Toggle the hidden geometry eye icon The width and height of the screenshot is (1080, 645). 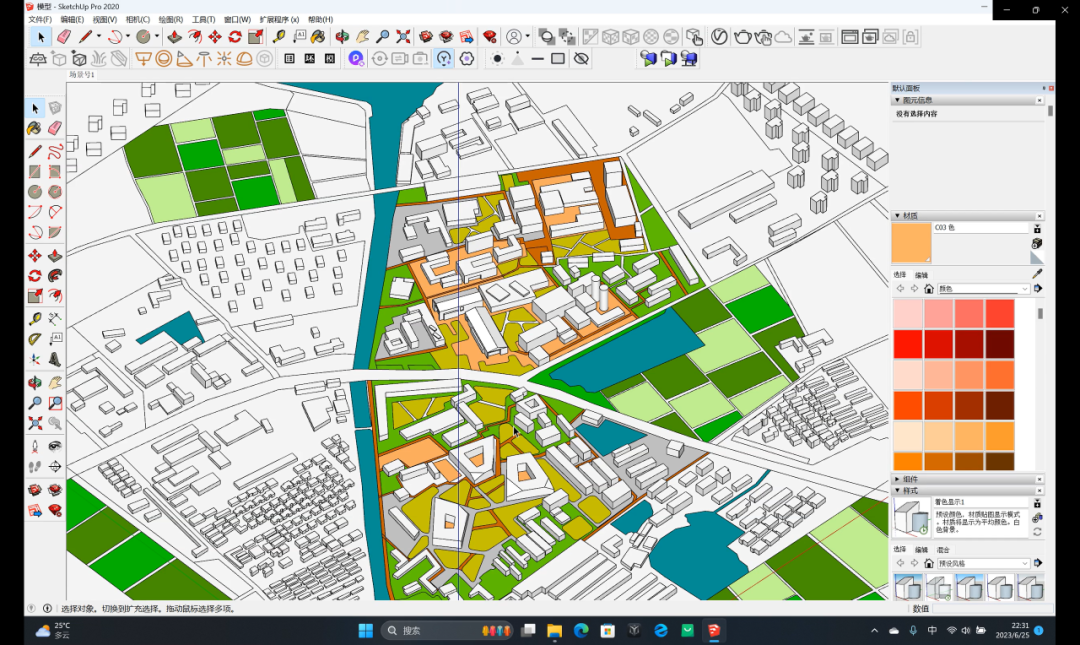581,59
